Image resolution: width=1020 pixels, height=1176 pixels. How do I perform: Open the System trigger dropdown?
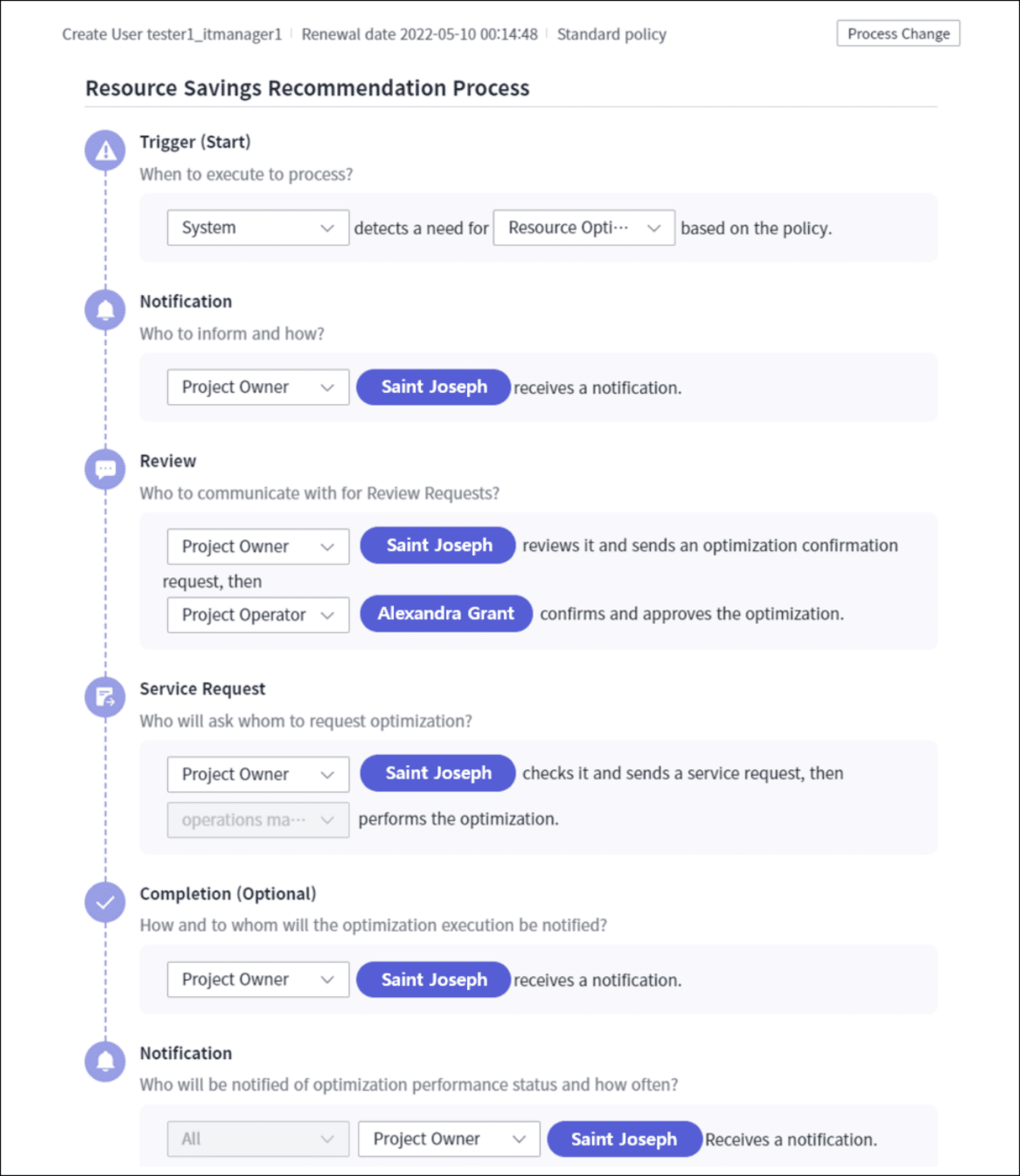(258, 228)
